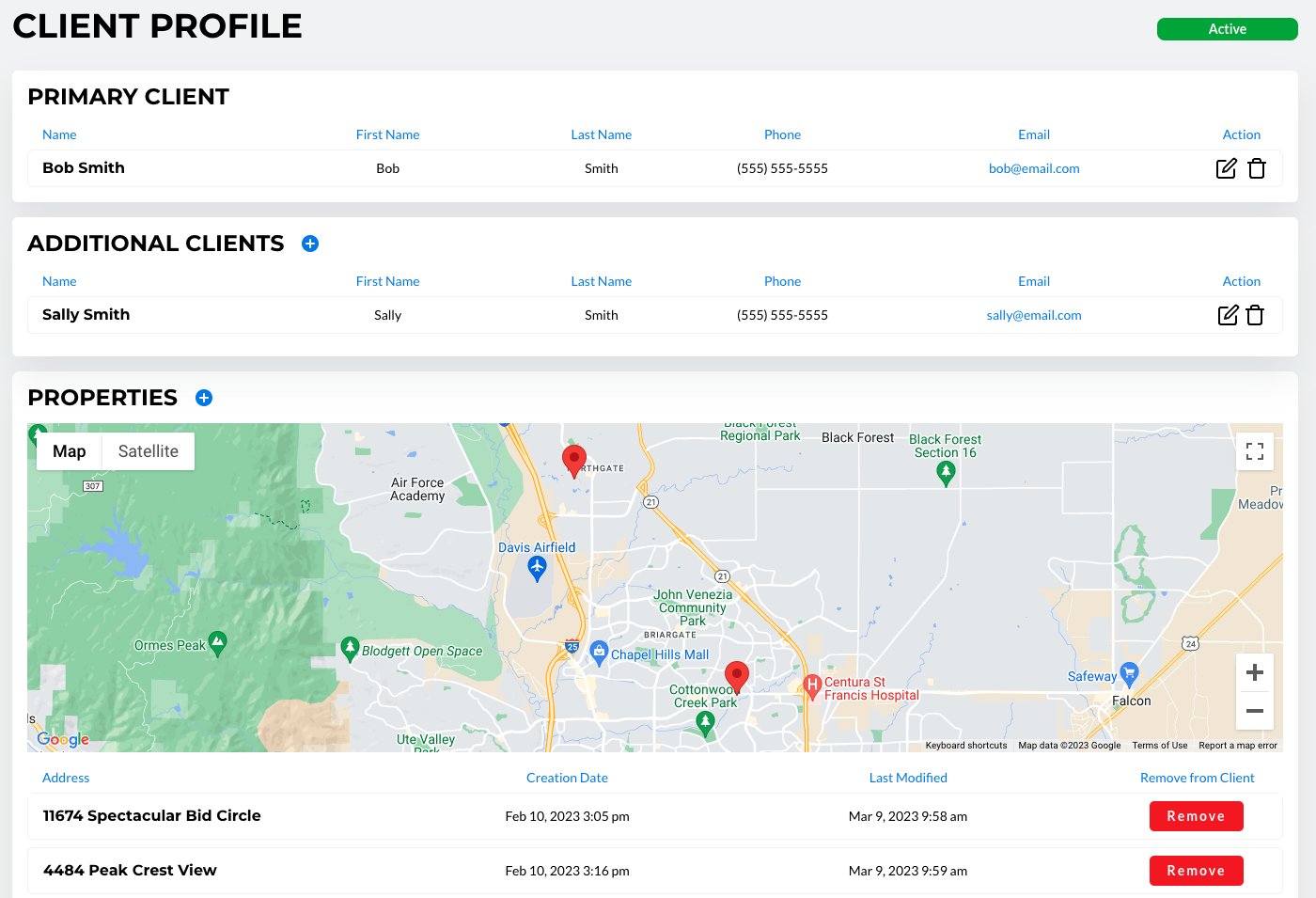
Task: Click the Chapel Hills Mall shopping marker
Action: point(599,652)
